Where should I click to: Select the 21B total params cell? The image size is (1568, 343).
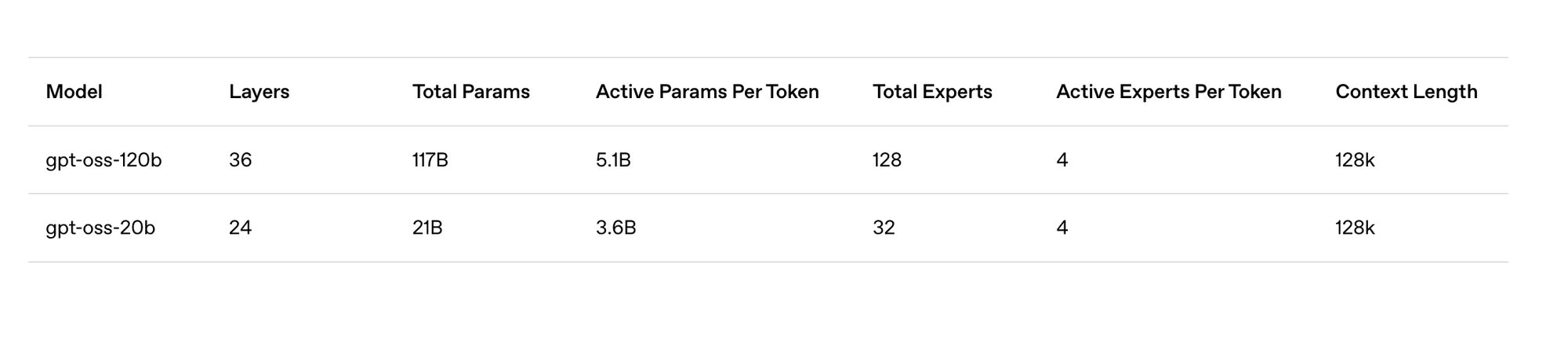click(x=427, y=228)
